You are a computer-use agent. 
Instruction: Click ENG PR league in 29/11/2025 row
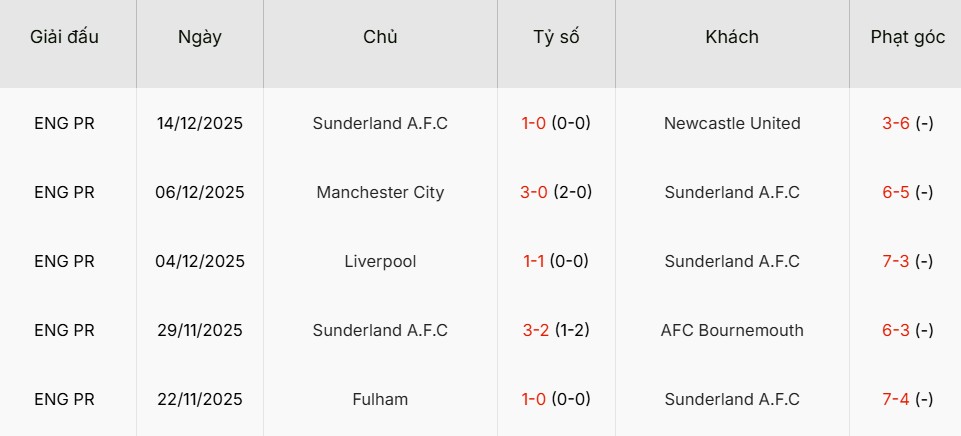(64, 331)
